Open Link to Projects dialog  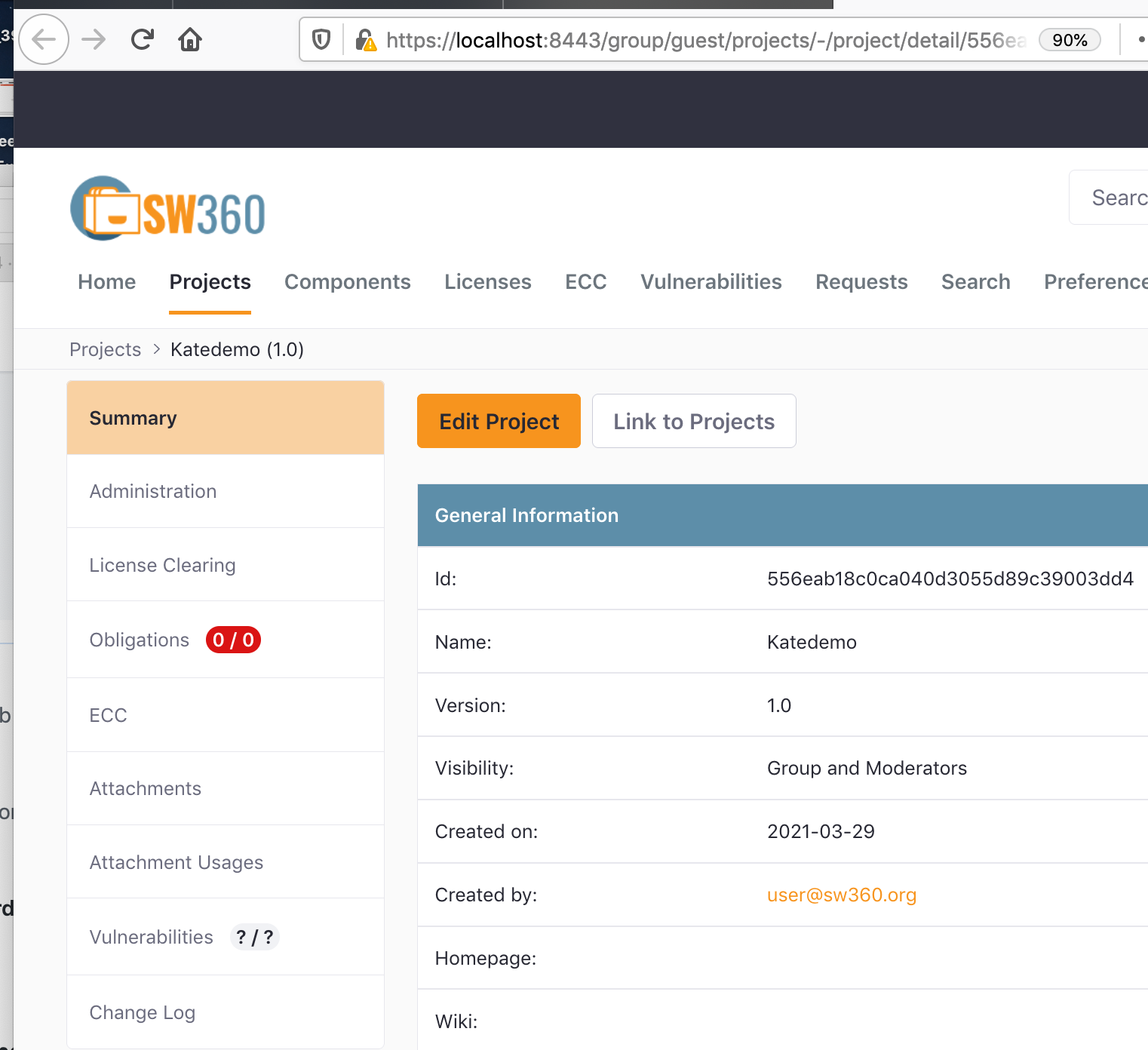click(x=693, y=421)
